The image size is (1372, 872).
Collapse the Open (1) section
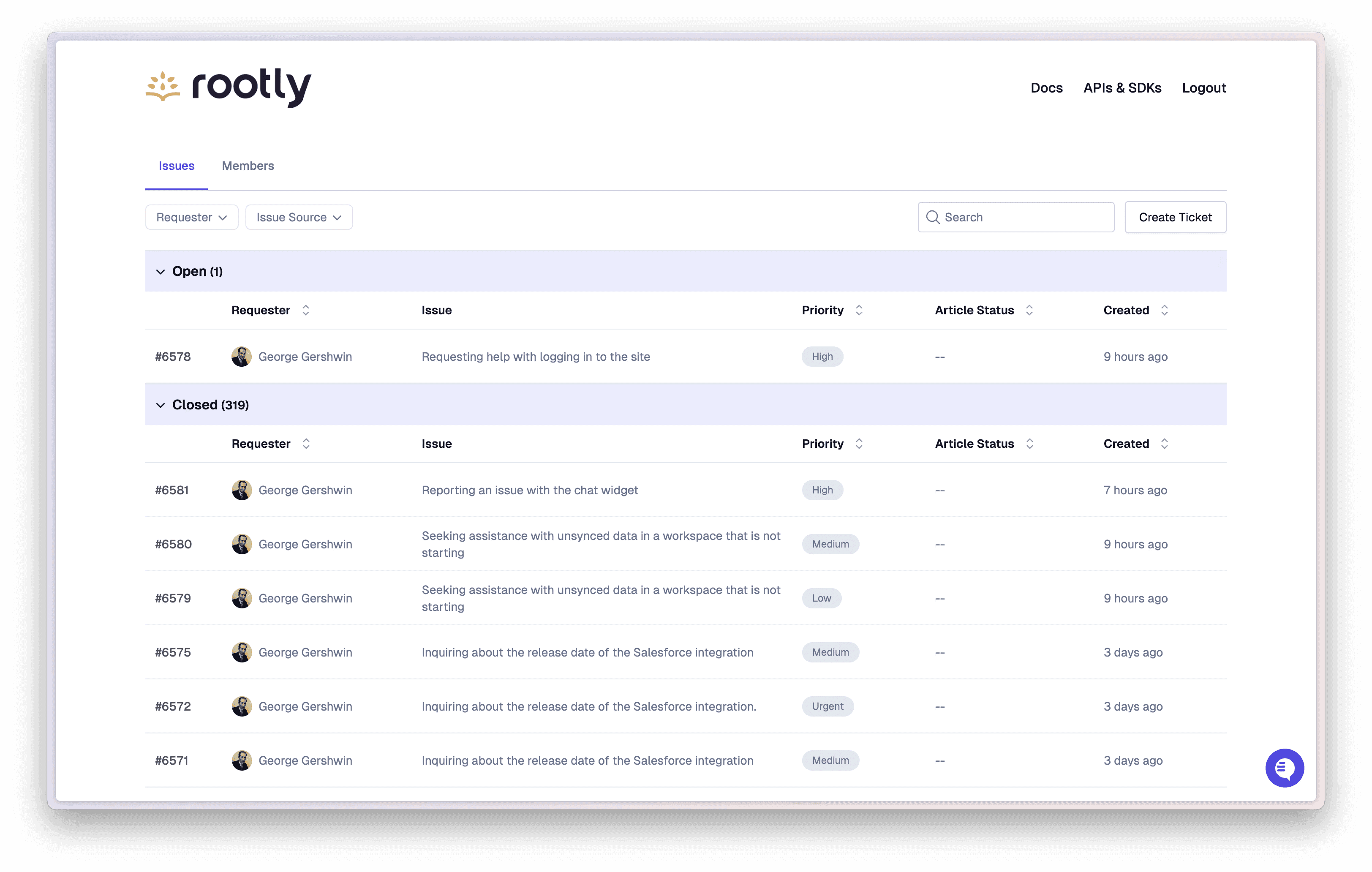coord(160,271)
